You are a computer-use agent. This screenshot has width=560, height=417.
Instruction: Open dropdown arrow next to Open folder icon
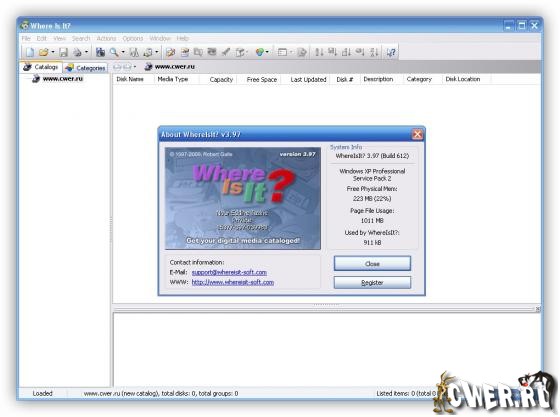[53, 52]
